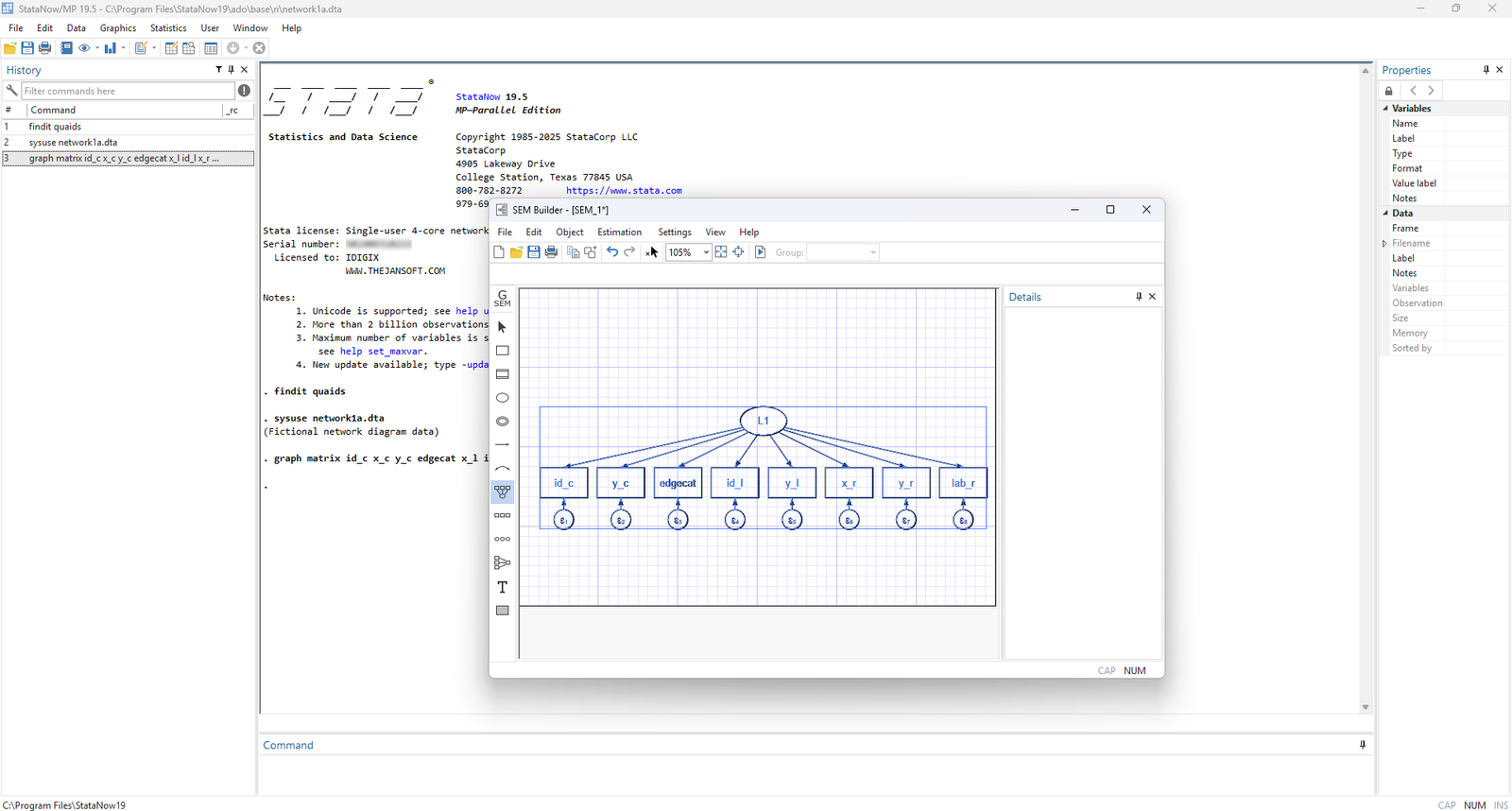Select the L1 latent variable oval

point(763,421)
